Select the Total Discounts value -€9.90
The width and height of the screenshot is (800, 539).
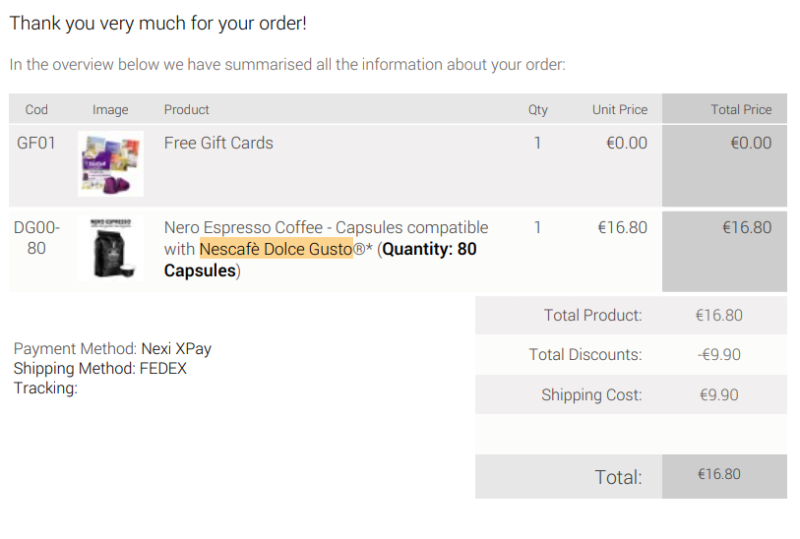click(719, 354)
